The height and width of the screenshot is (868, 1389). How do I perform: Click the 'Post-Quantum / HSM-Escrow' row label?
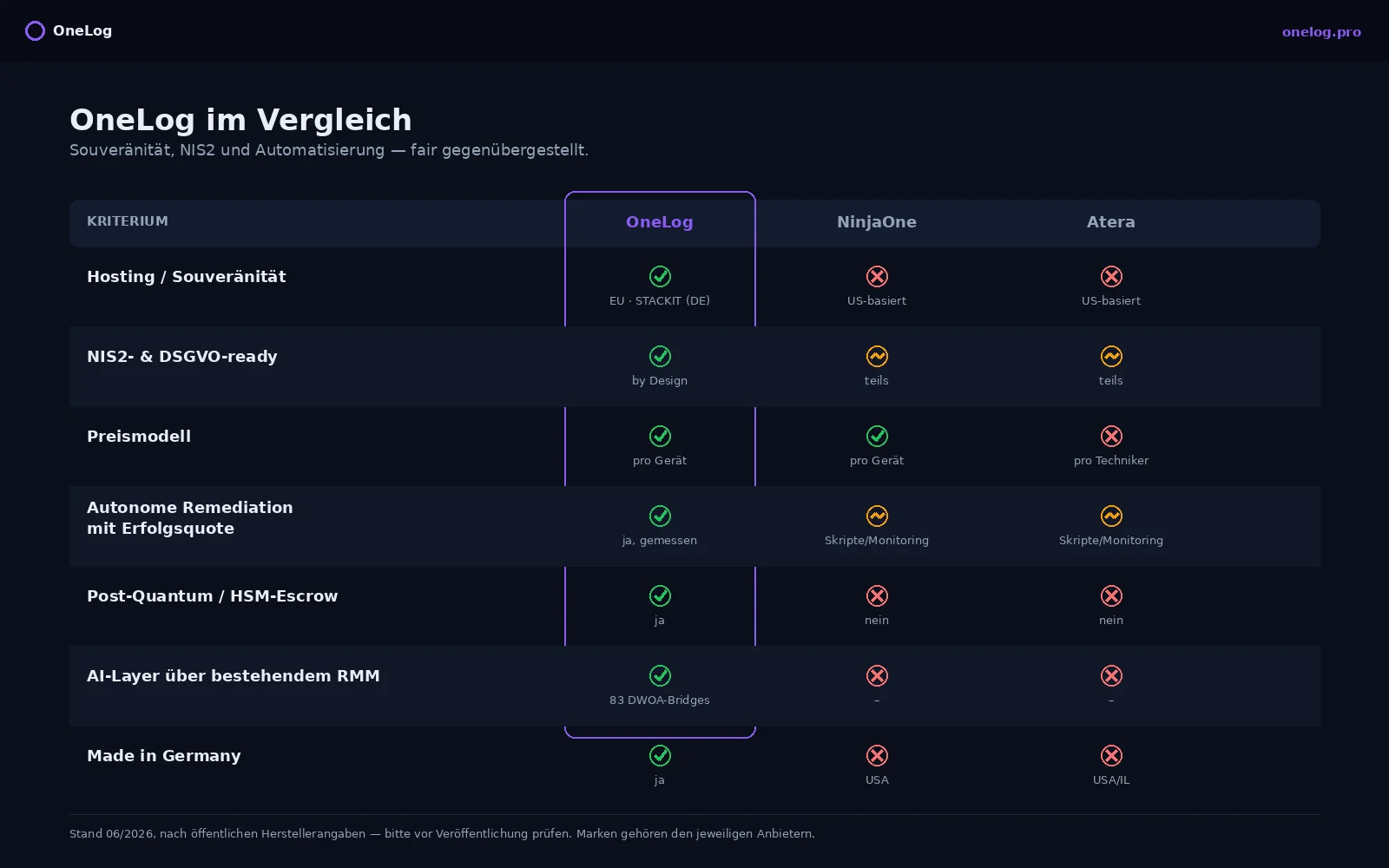click(213, 596)
